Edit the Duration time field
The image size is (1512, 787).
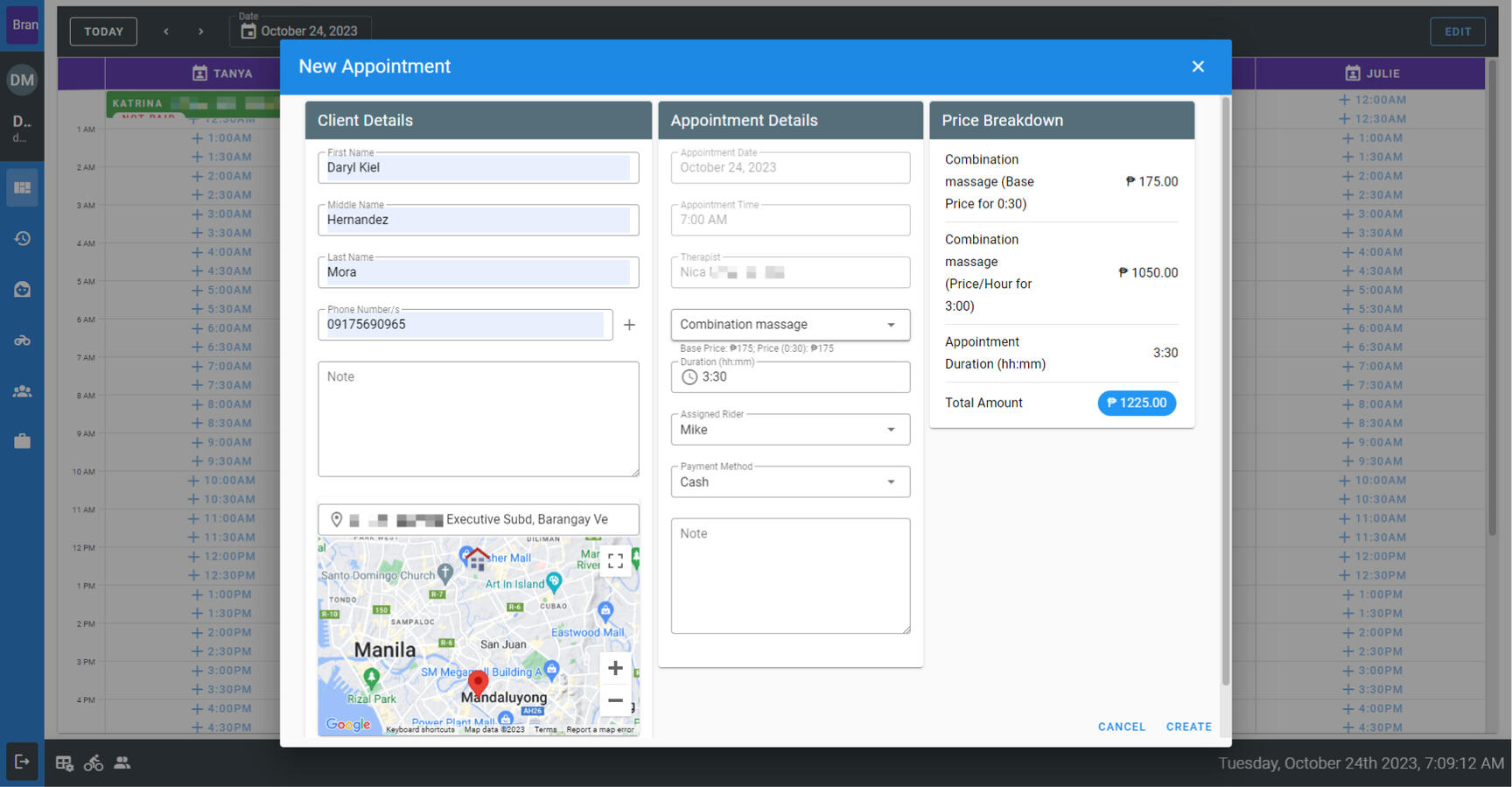tap(796, 377)
